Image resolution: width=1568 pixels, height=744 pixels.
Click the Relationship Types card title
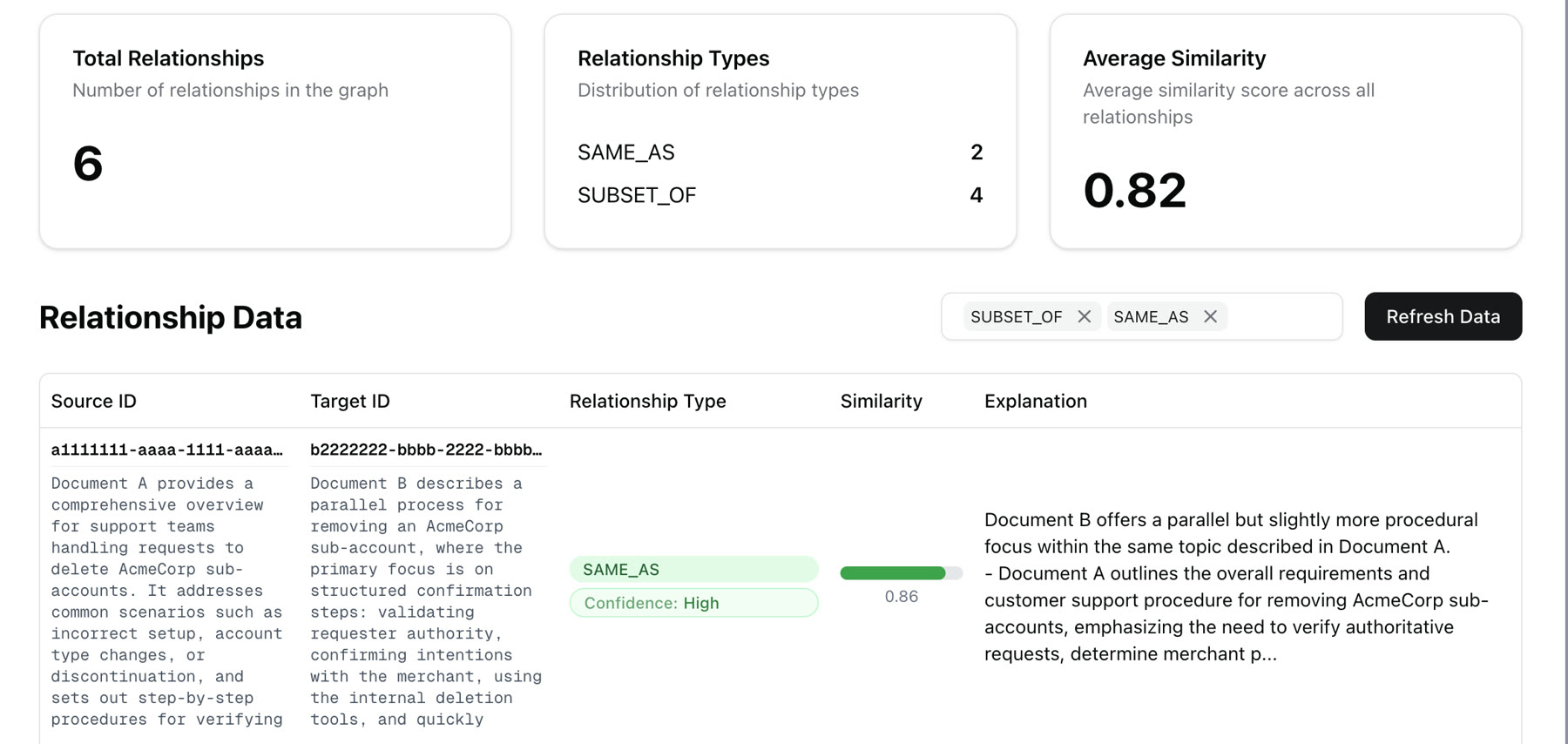[673, 58]
